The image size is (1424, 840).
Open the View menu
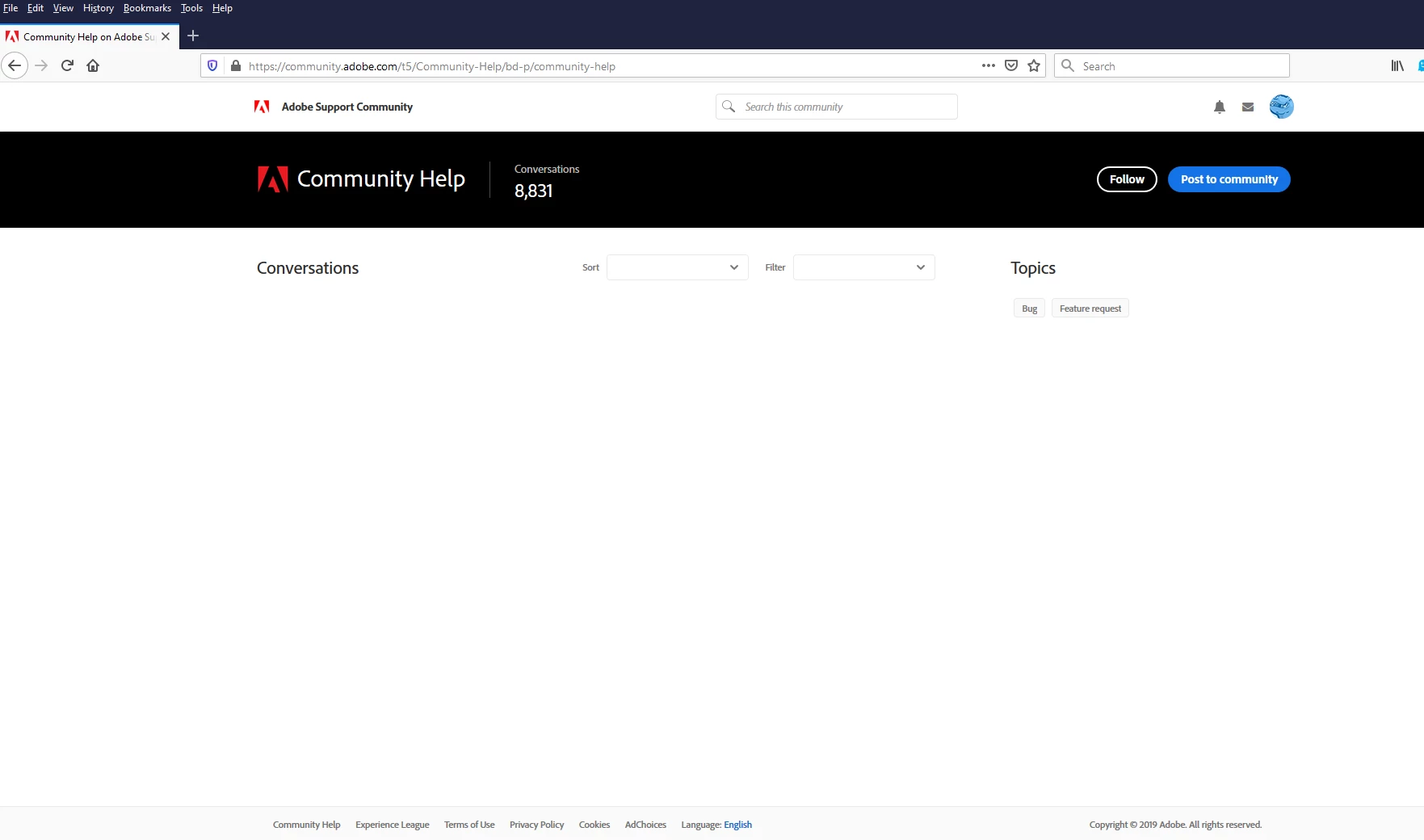(63, 8)
